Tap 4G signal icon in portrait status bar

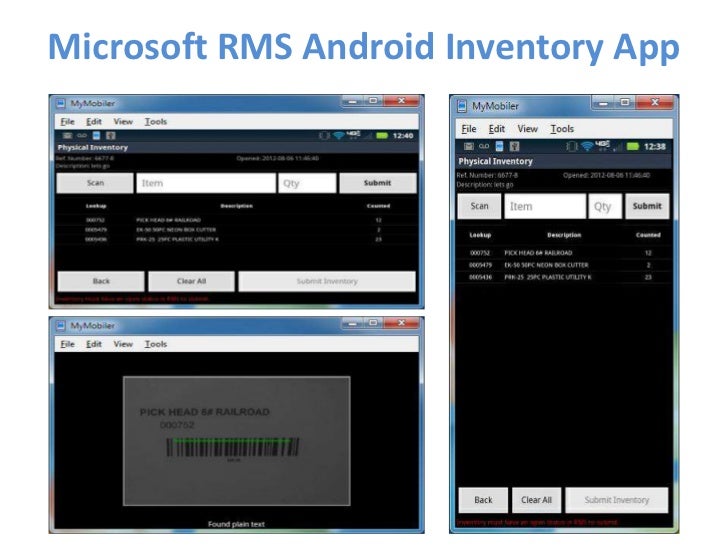(603, 145)
